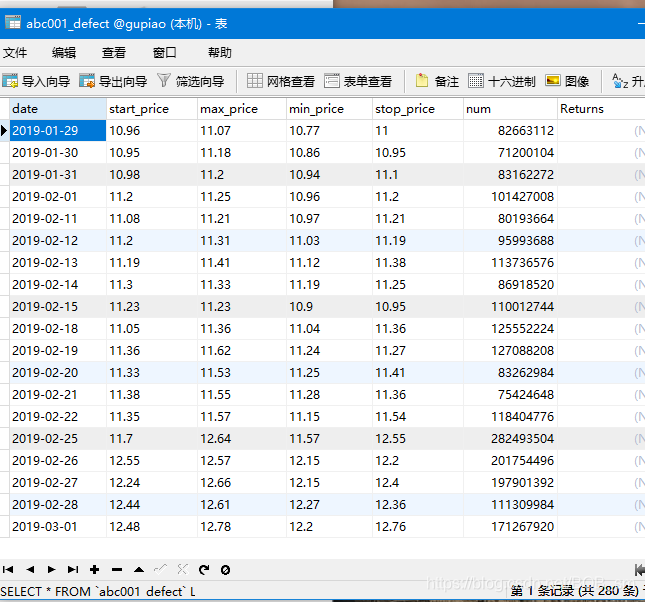Open the Import Wizard (导入向导)
Image resolution: width=645 pixels, height=602 pixels.
click(36, 81)
